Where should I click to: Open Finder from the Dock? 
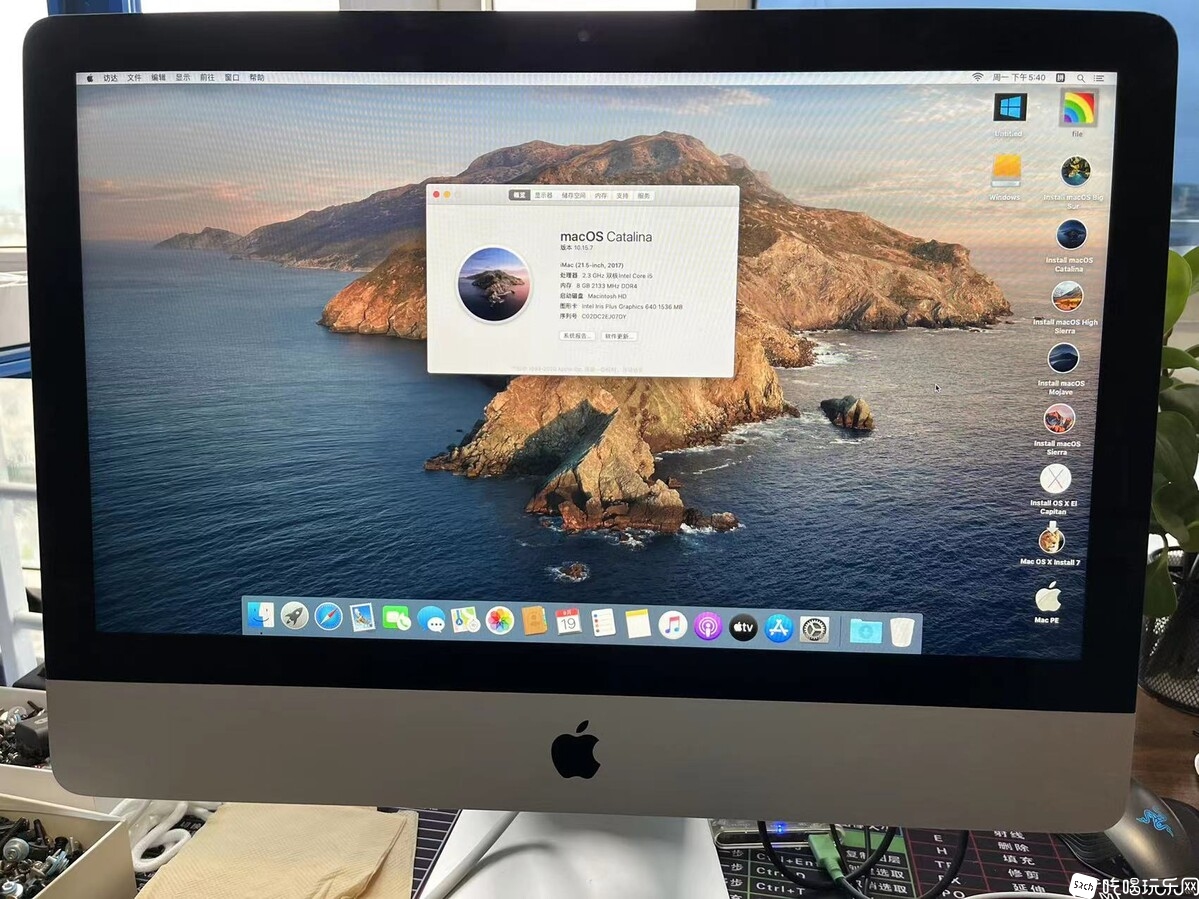click(261, 613)
